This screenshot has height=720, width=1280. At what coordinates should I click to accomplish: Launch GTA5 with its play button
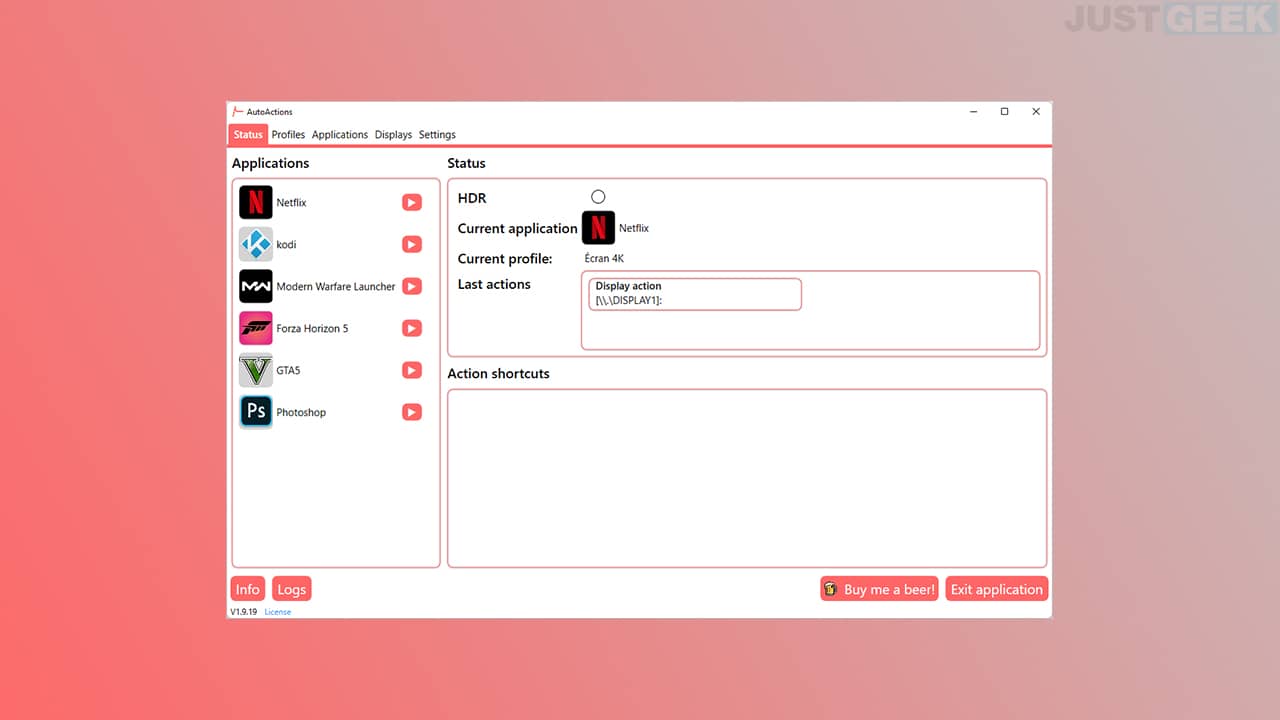412,370
